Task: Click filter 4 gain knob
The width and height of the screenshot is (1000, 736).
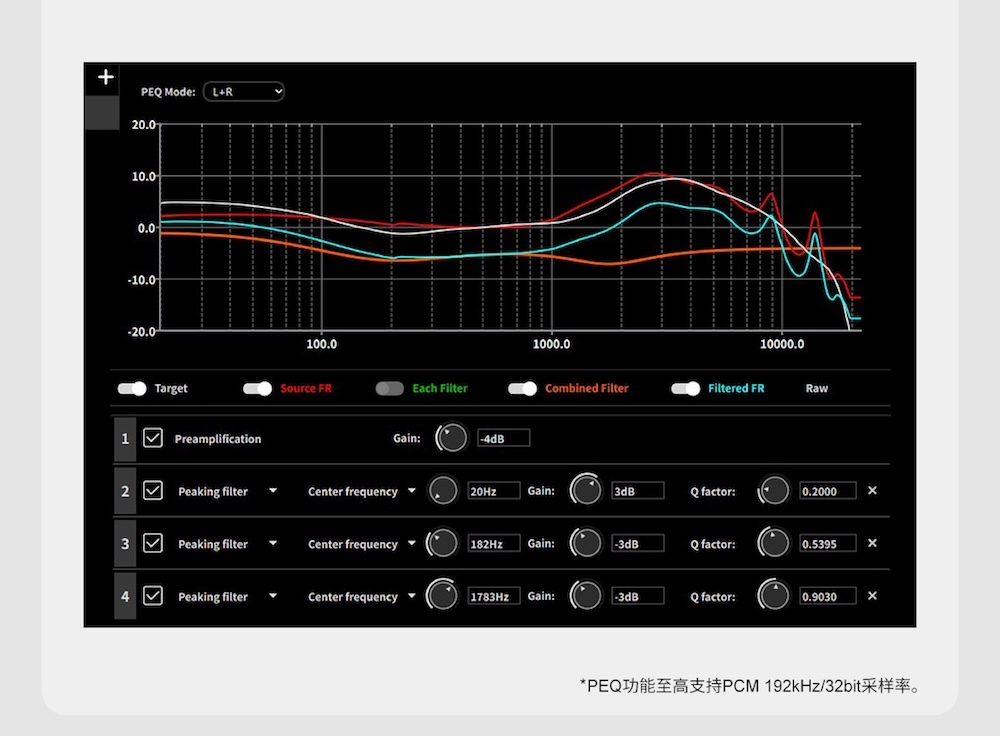Action: tap(585, 596)
